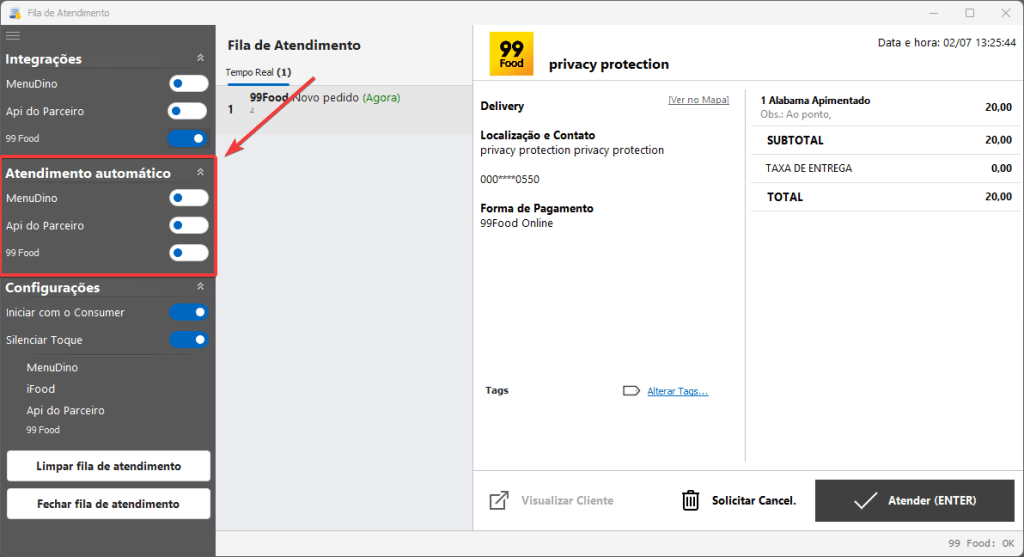The height and width of the screenshot is (557, 1024).
Task: Click Limpar fila de atendimento button
Action: click(108, 466)
